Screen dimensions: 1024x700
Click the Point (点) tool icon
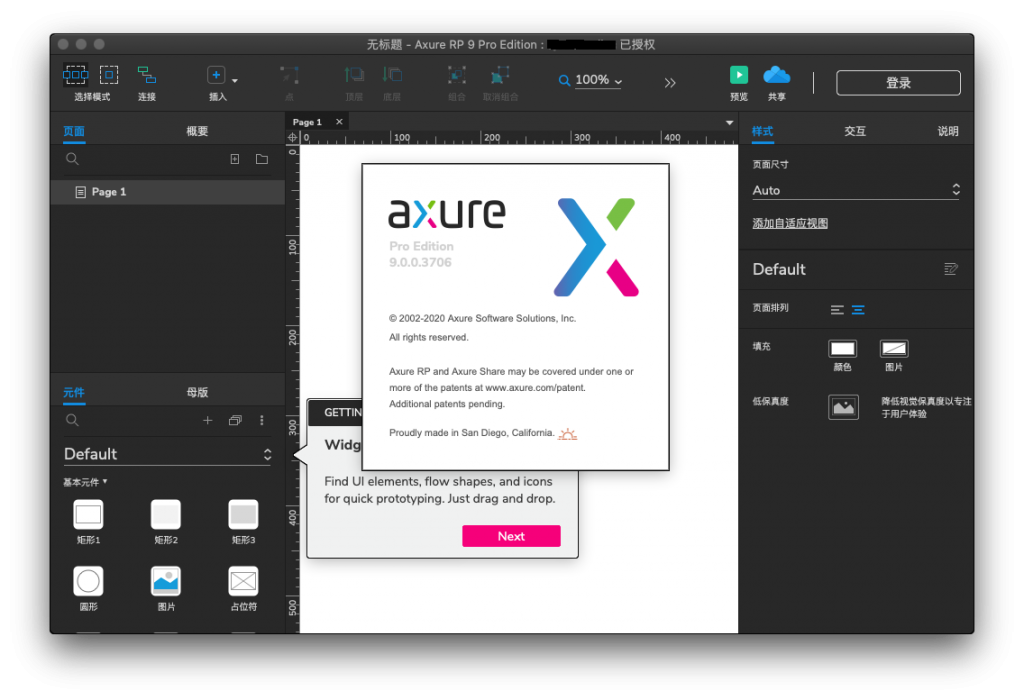coord(289,74)
